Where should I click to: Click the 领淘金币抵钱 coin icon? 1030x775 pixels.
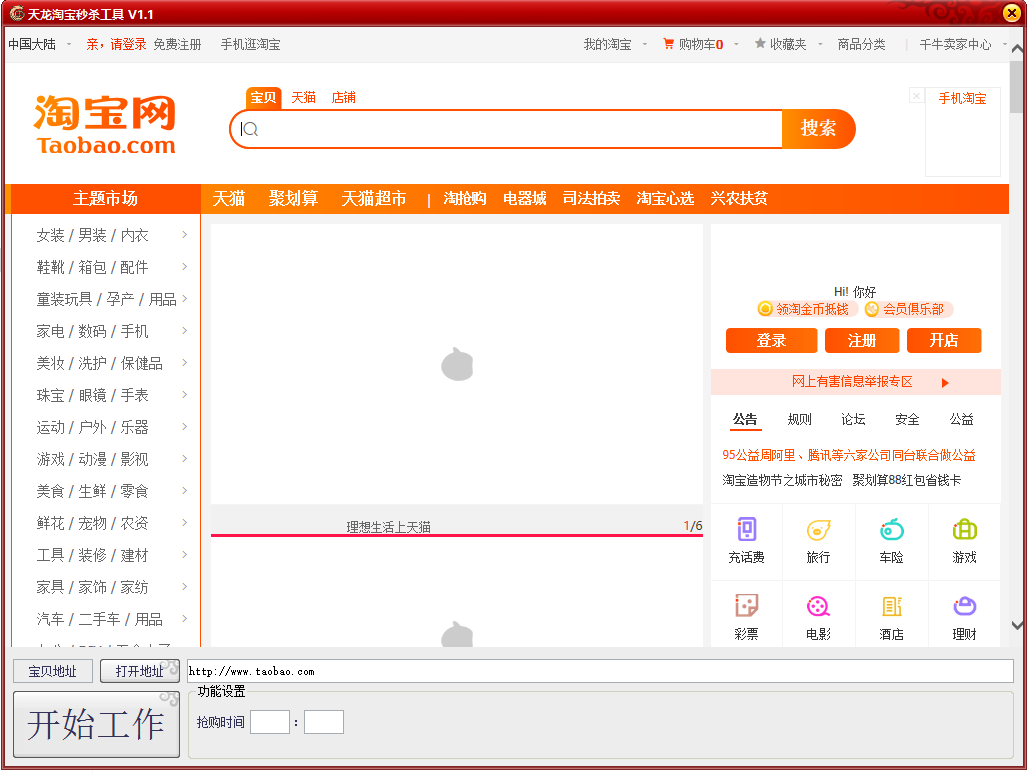[765, 309]
